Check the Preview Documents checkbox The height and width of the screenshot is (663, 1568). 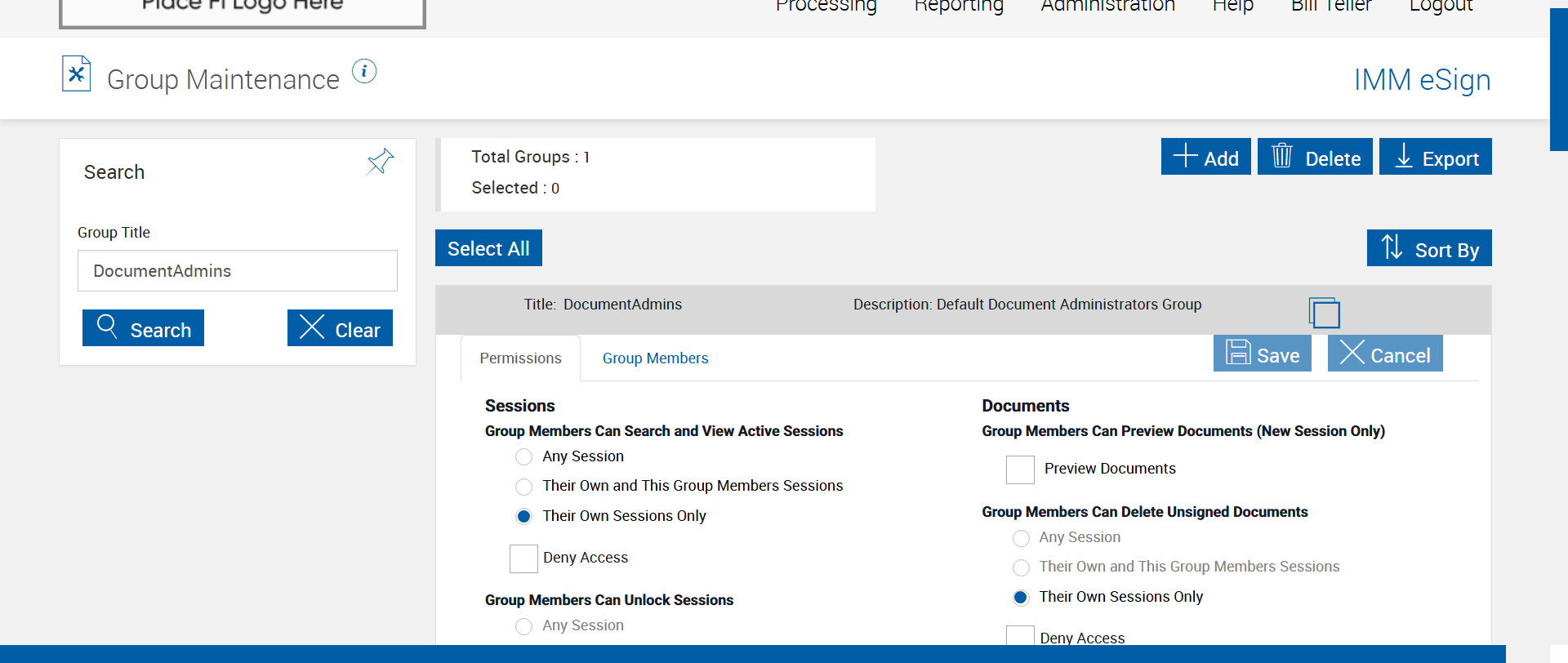click(x=1020, y=469)
